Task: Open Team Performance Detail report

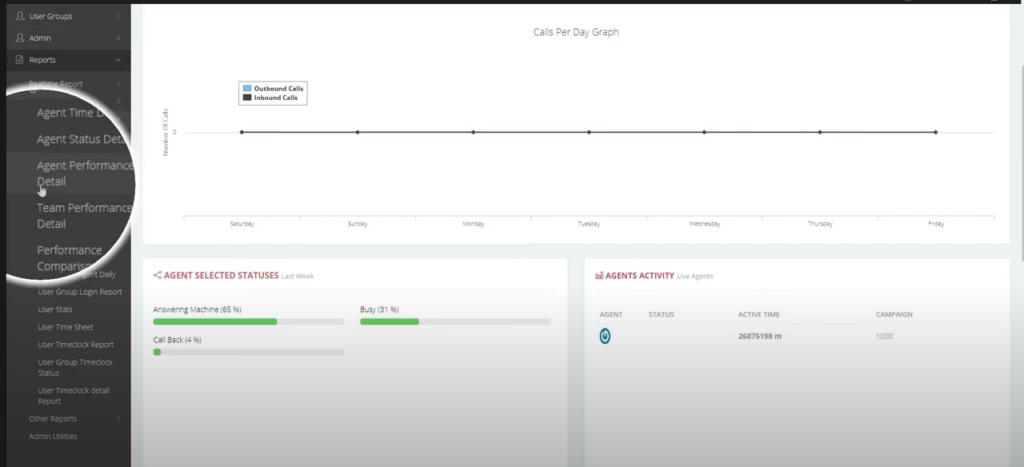Action: (84, 216)
